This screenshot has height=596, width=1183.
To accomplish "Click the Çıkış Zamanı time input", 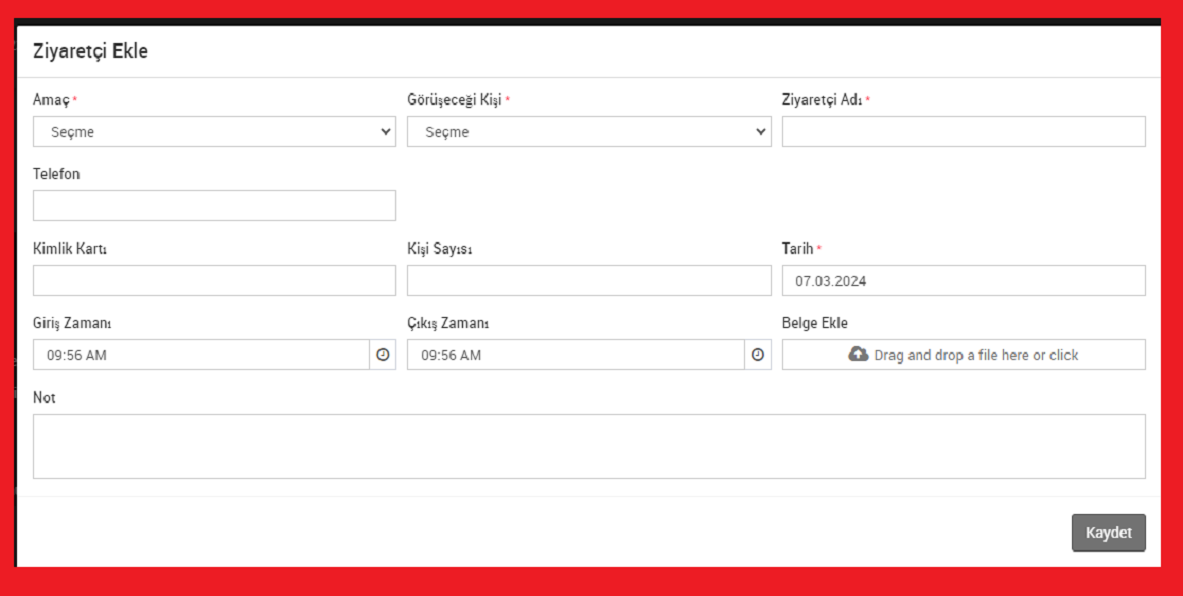I will click(575, 355).
